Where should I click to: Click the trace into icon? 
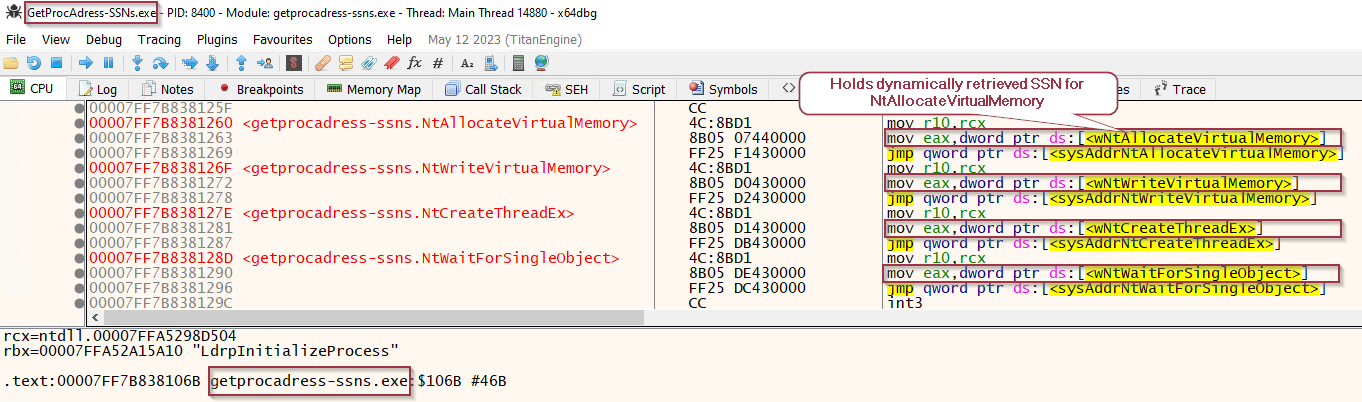coord(190,62)
